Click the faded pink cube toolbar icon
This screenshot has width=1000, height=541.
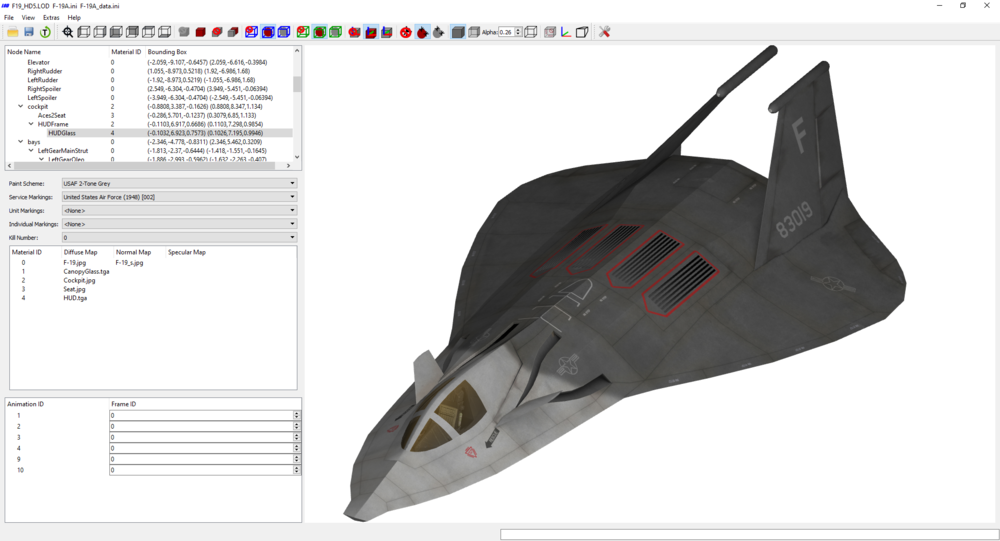(550, 32)
